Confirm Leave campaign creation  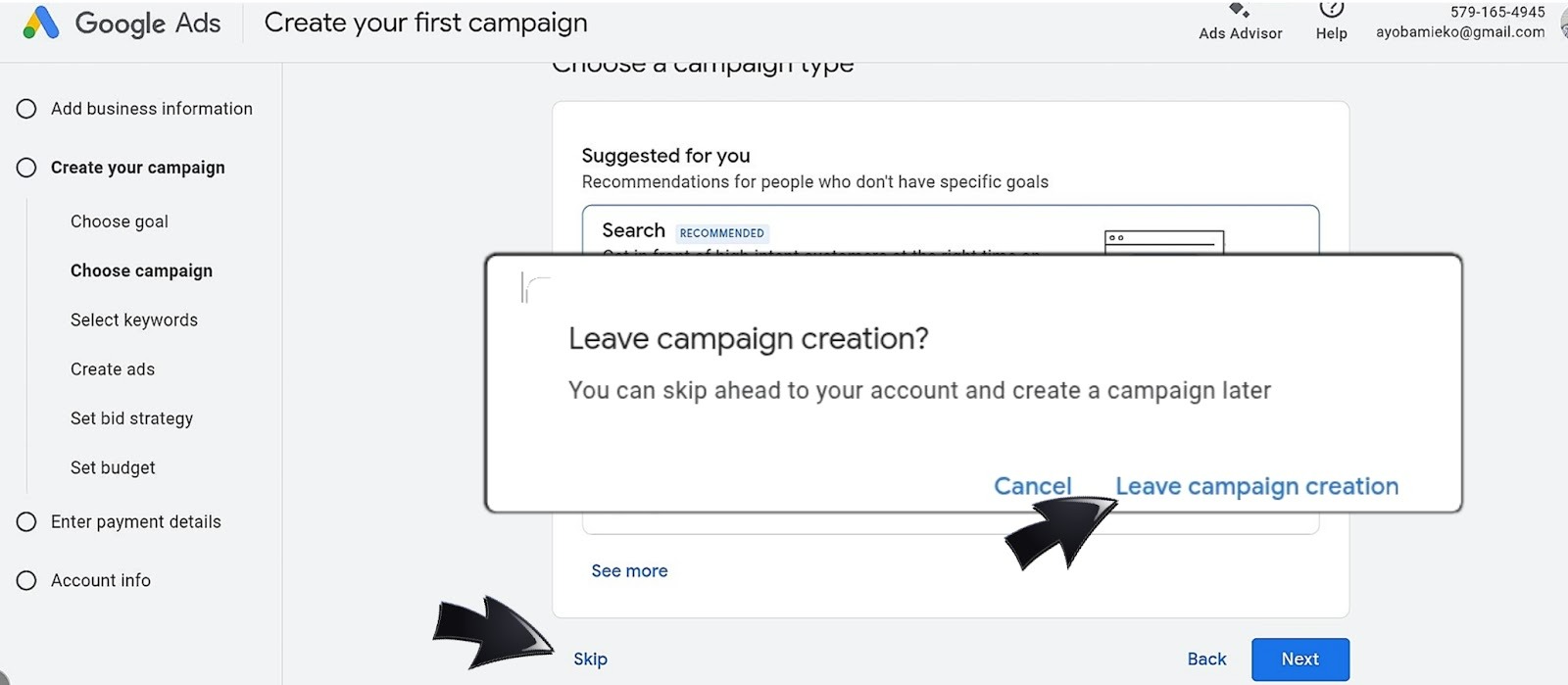(1256, 486)
